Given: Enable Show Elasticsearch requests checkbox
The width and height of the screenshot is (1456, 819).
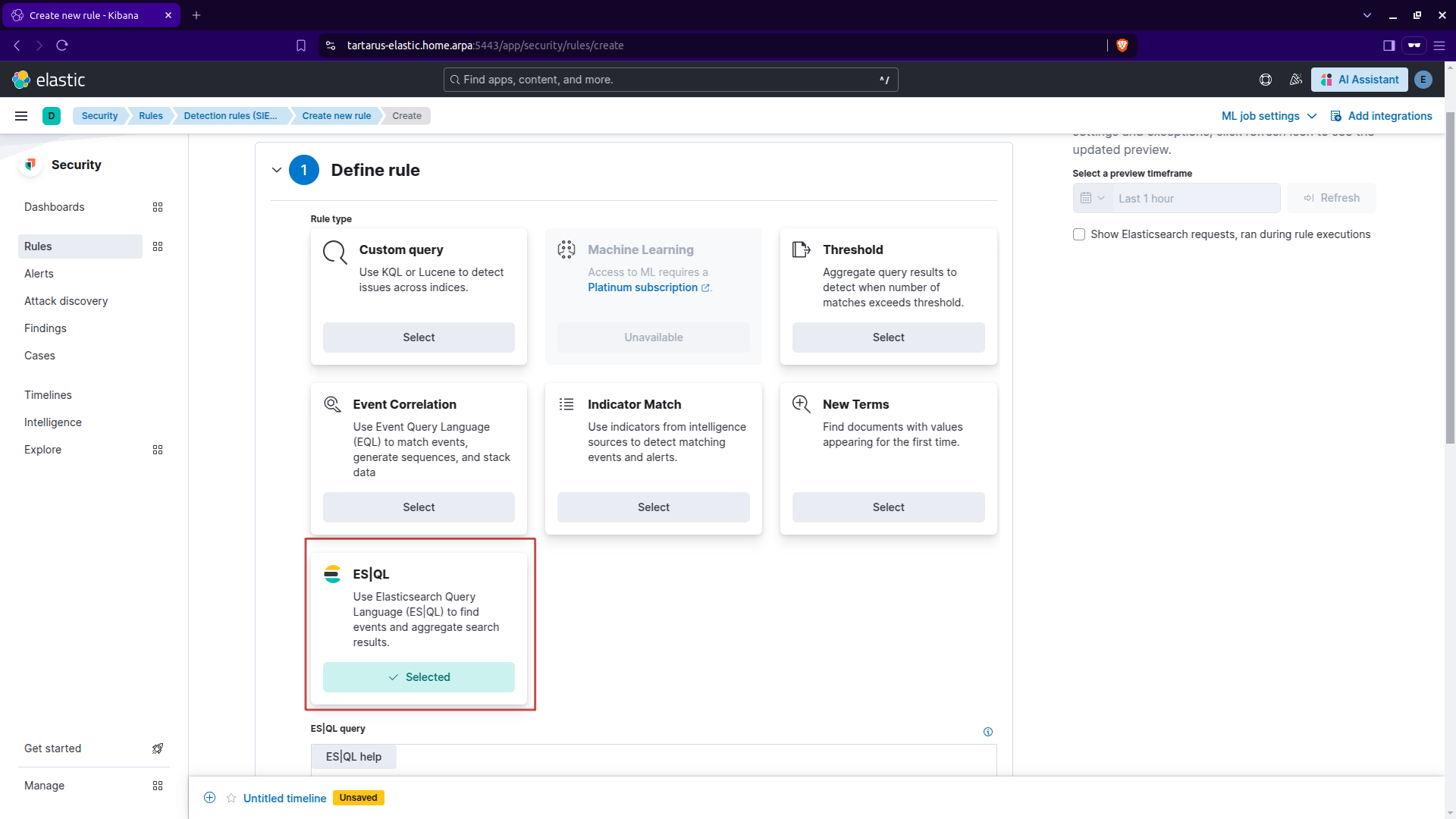Looking at the screenshot, I should pyautogui.click(x=1079, y=234).
